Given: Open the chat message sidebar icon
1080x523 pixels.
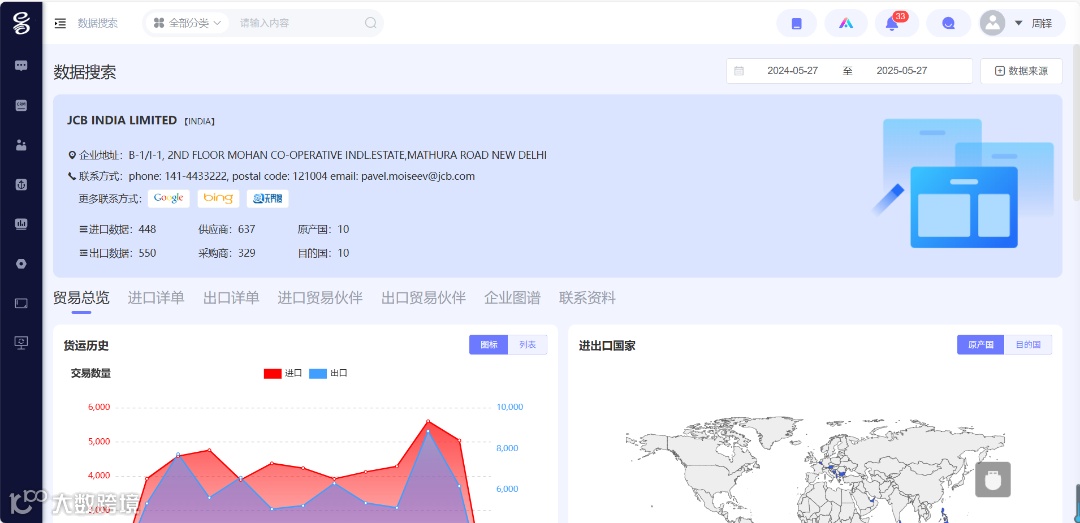Looking at the screenshot, I should pos(21,66).
